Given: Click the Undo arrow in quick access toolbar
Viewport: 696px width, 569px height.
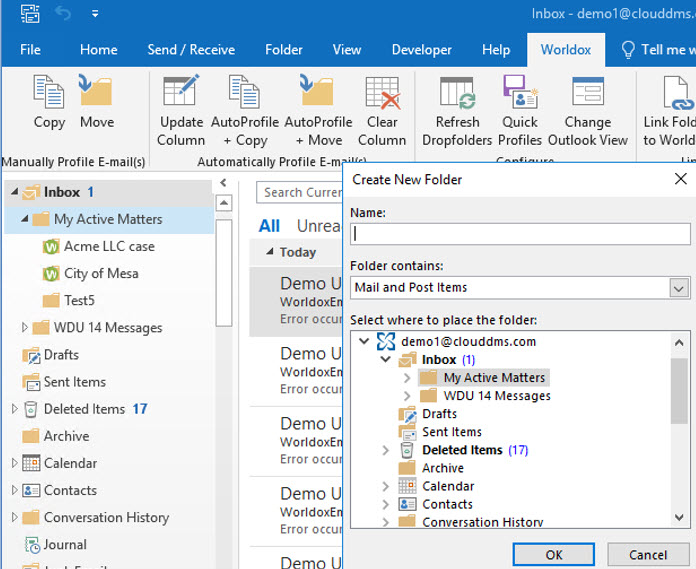Looking at the screenshot, I should (63, 13).
